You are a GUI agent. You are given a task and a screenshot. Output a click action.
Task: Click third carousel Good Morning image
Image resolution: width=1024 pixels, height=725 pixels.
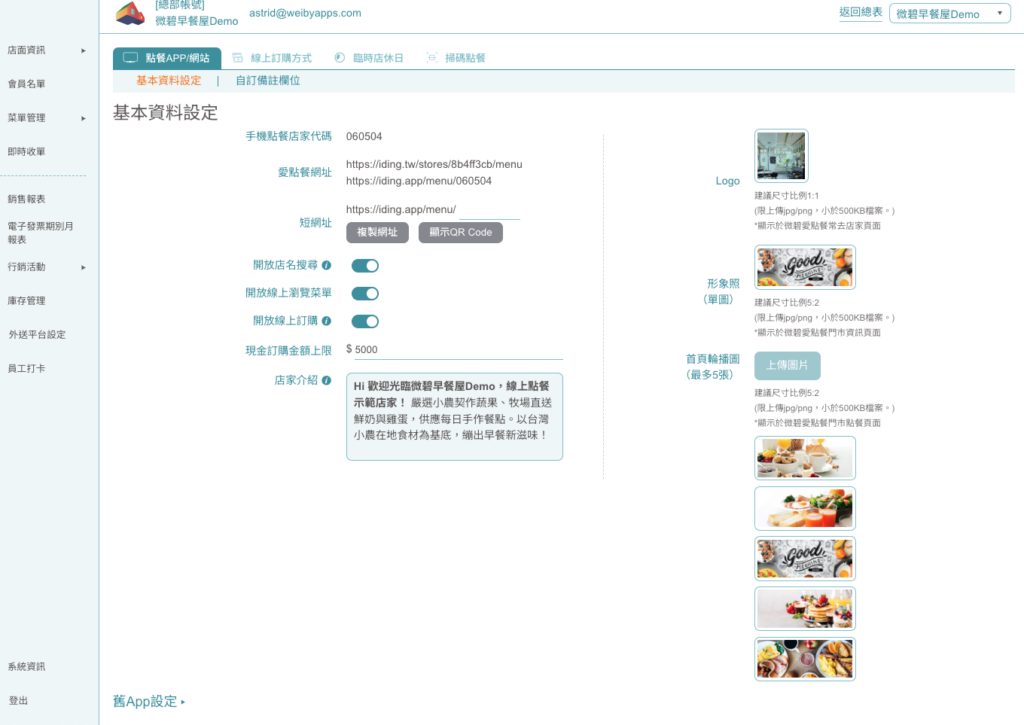click(805, 558)
